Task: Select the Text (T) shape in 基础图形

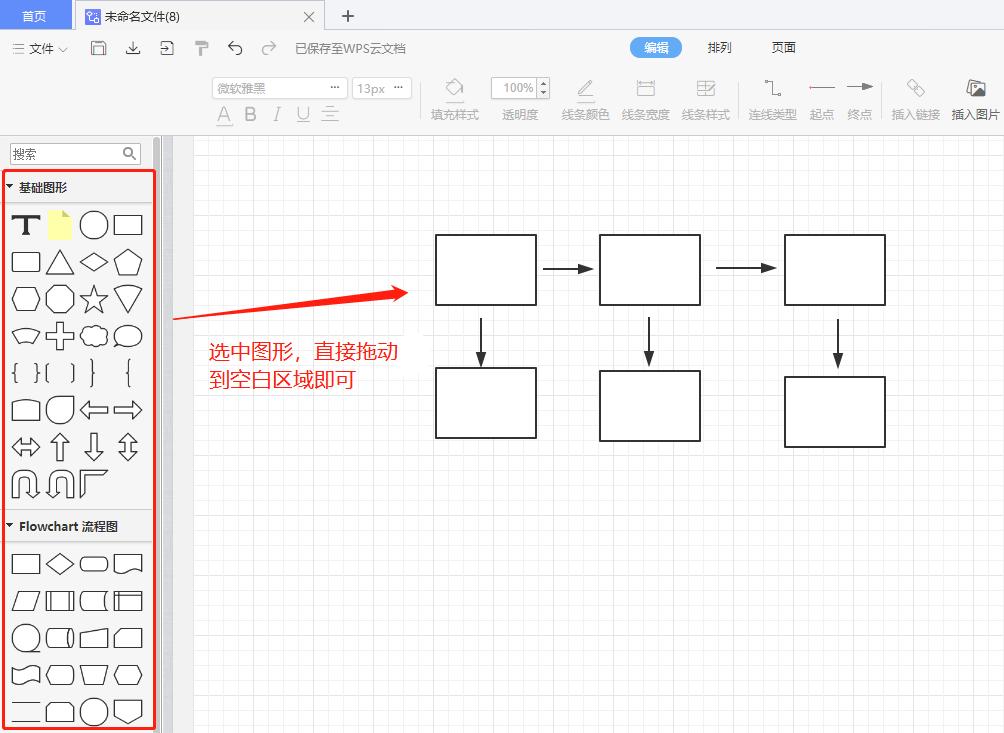Action: tap(25, 225)
